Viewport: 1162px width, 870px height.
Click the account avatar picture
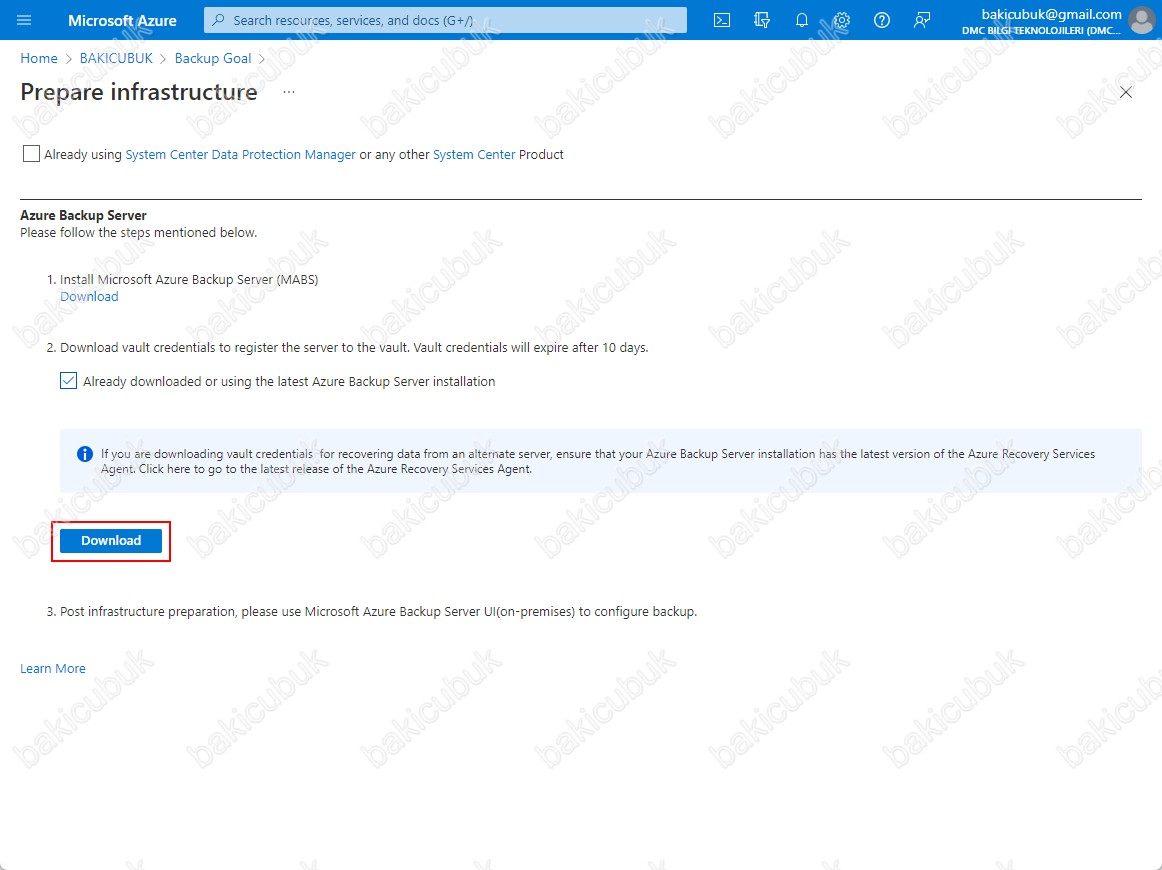pos(1142,20)
